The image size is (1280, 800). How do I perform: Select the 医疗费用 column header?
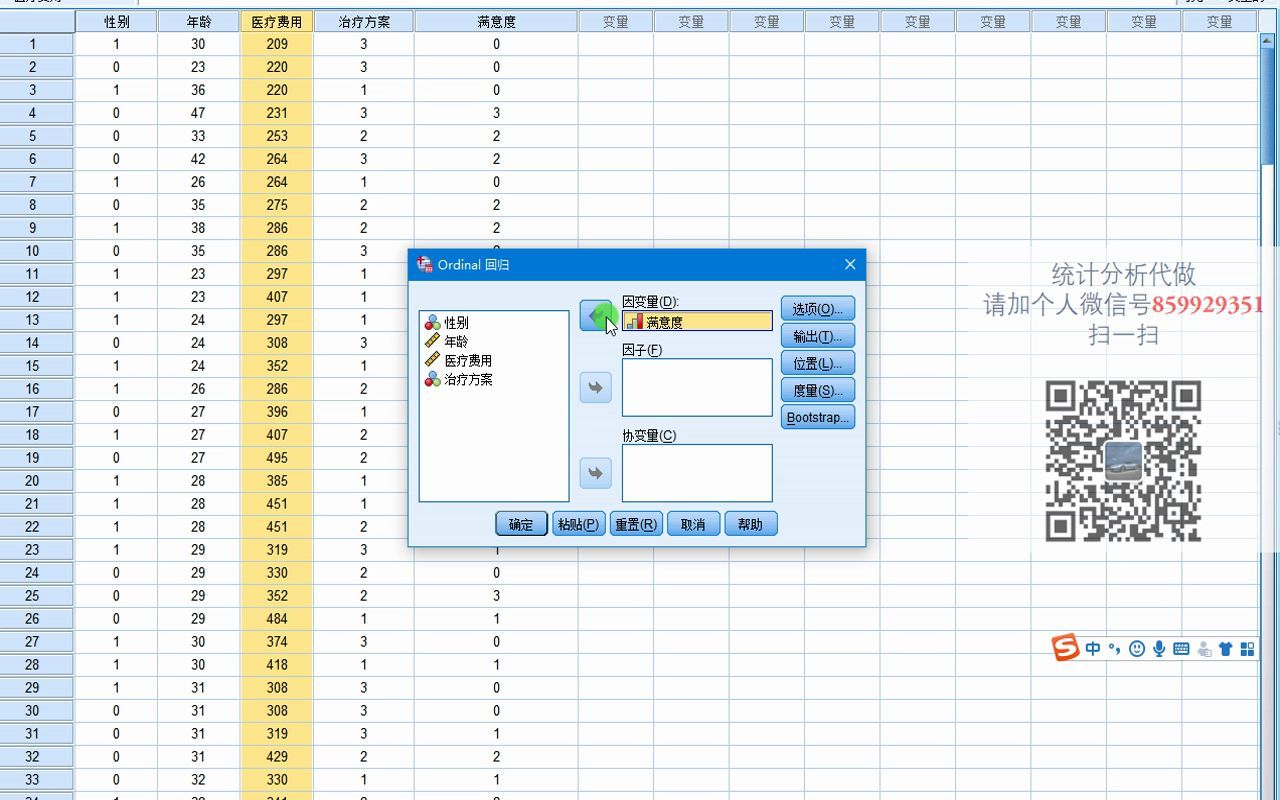point(277,21)
